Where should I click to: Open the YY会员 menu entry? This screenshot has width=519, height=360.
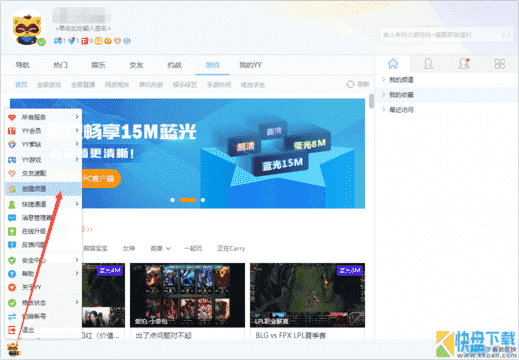[x=44, y=131]
